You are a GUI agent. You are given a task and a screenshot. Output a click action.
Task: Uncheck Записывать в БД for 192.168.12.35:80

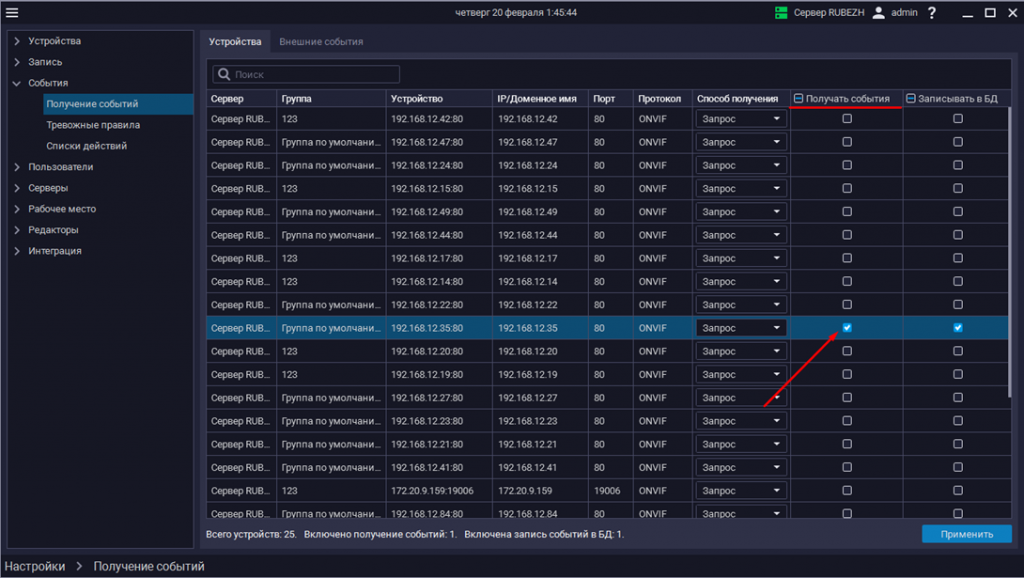[958, 328]
